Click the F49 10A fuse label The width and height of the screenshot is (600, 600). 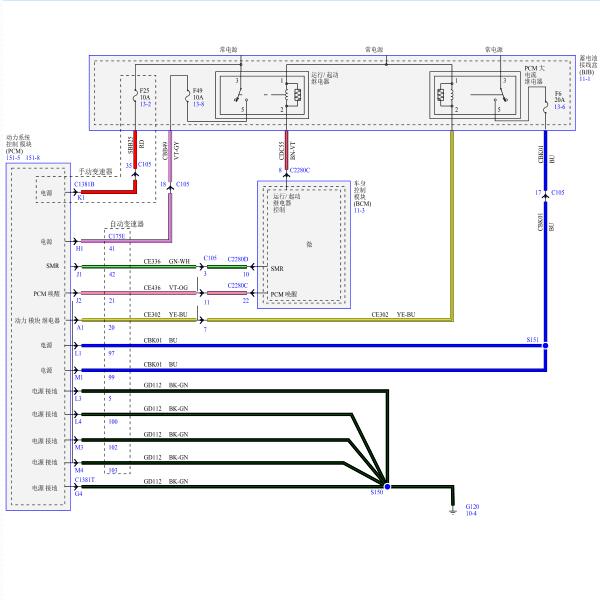click(198, 94)
